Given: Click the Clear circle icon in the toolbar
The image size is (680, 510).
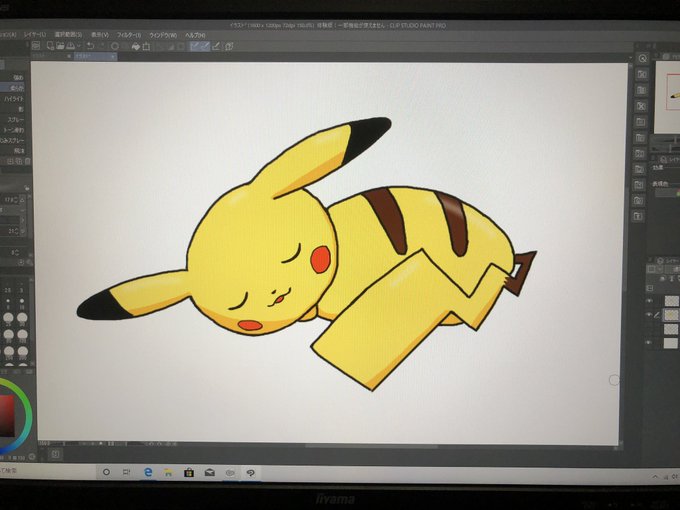Looking at the screenshot, I should click(x=115, y=46).
